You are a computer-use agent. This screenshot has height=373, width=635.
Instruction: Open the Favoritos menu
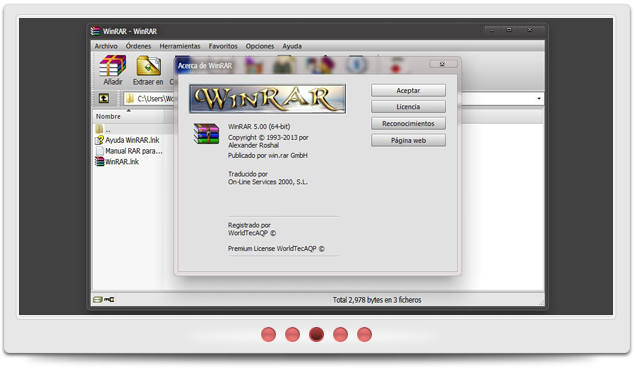pos(223,46)
